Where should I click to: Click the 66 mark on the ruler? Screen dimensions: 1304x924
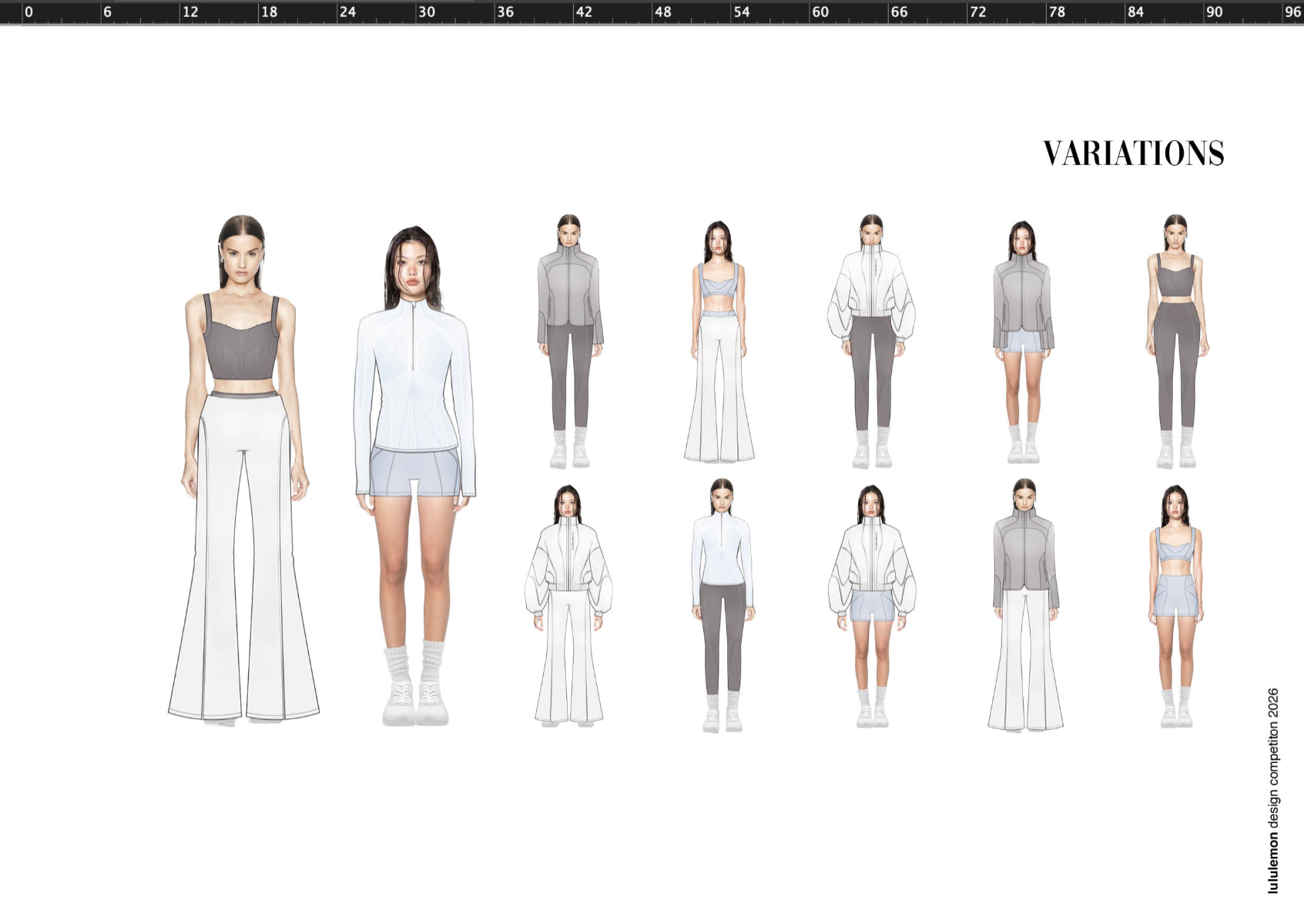(x=899, y=12)
